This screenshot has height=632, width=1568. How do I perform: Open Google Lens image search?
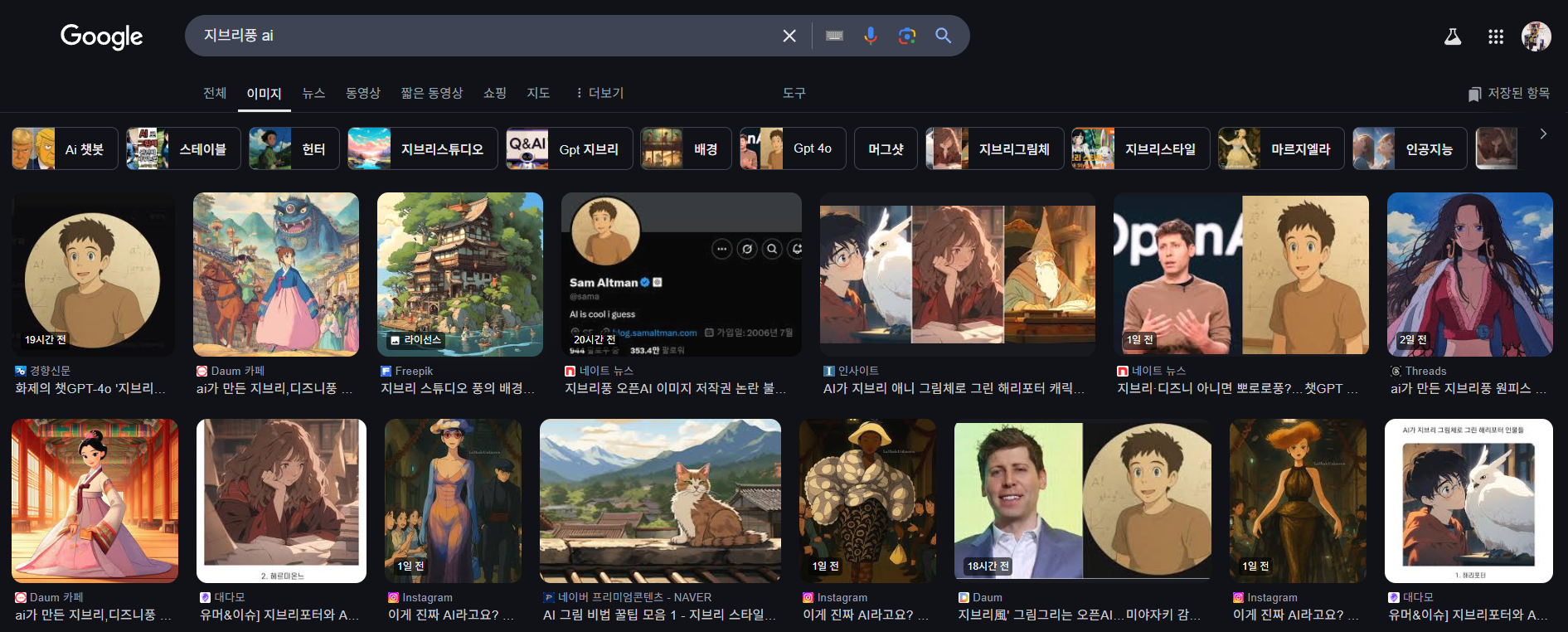907,36
